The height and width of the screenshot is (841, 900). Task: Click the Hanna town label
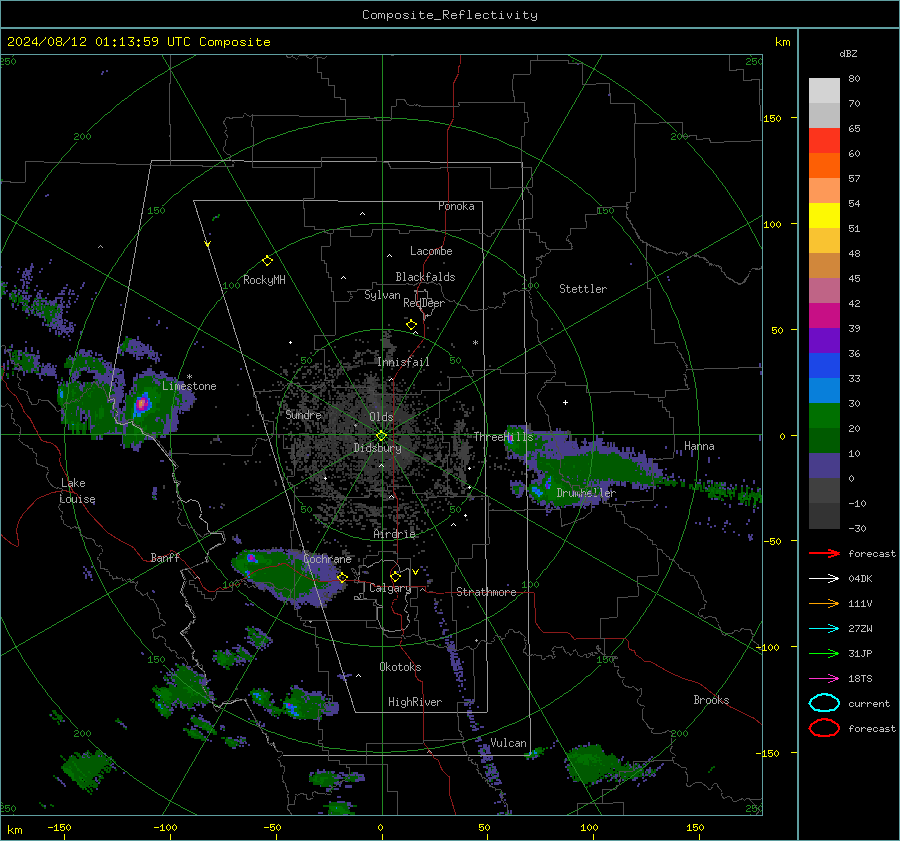pyautogui.click(x=699, y=446)
